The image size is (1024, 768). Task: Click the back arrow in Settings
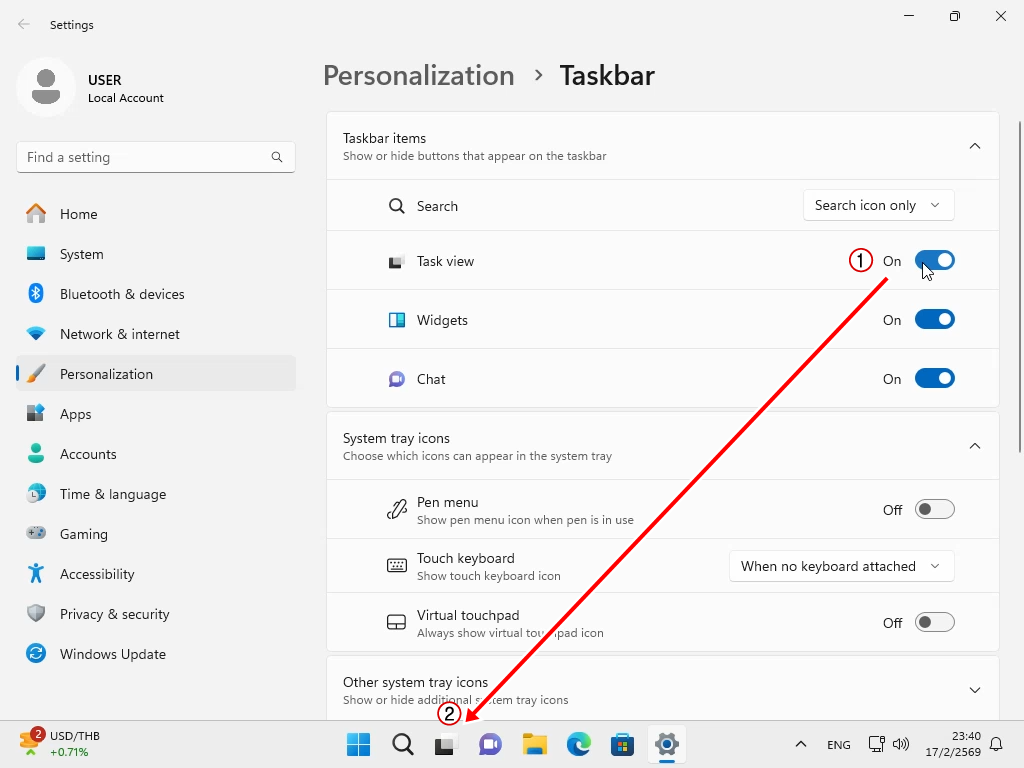click(24, 25)
